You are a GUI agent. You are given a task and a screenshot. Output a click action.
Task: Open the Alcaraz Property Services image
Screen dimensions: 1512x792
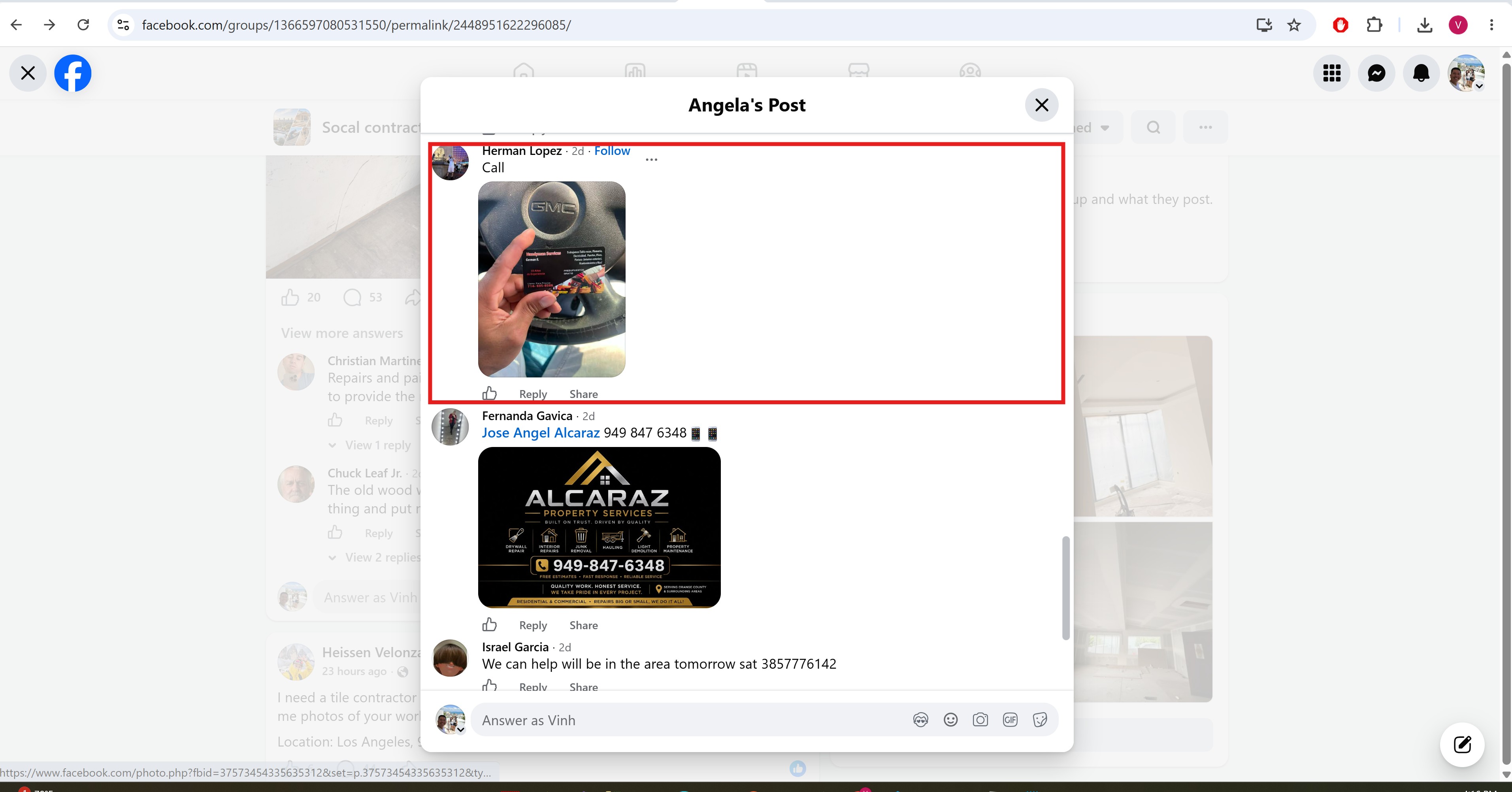pyautogui.click(x=599, y=527)
